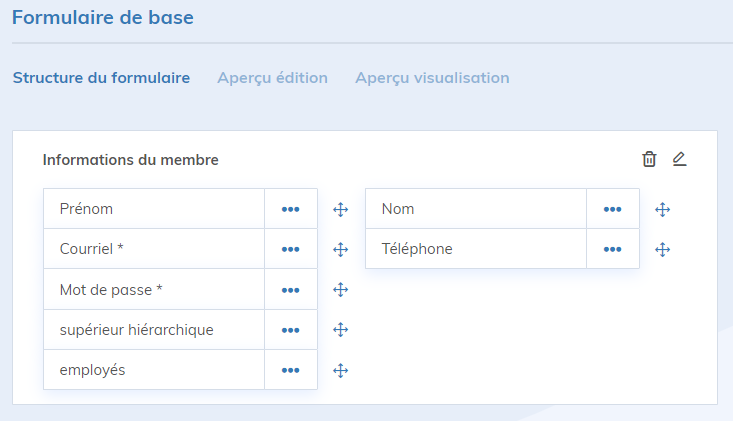This screenshot has height=421, width=733.
Task: Click the move handle beside employés
Action: [340, 370]
